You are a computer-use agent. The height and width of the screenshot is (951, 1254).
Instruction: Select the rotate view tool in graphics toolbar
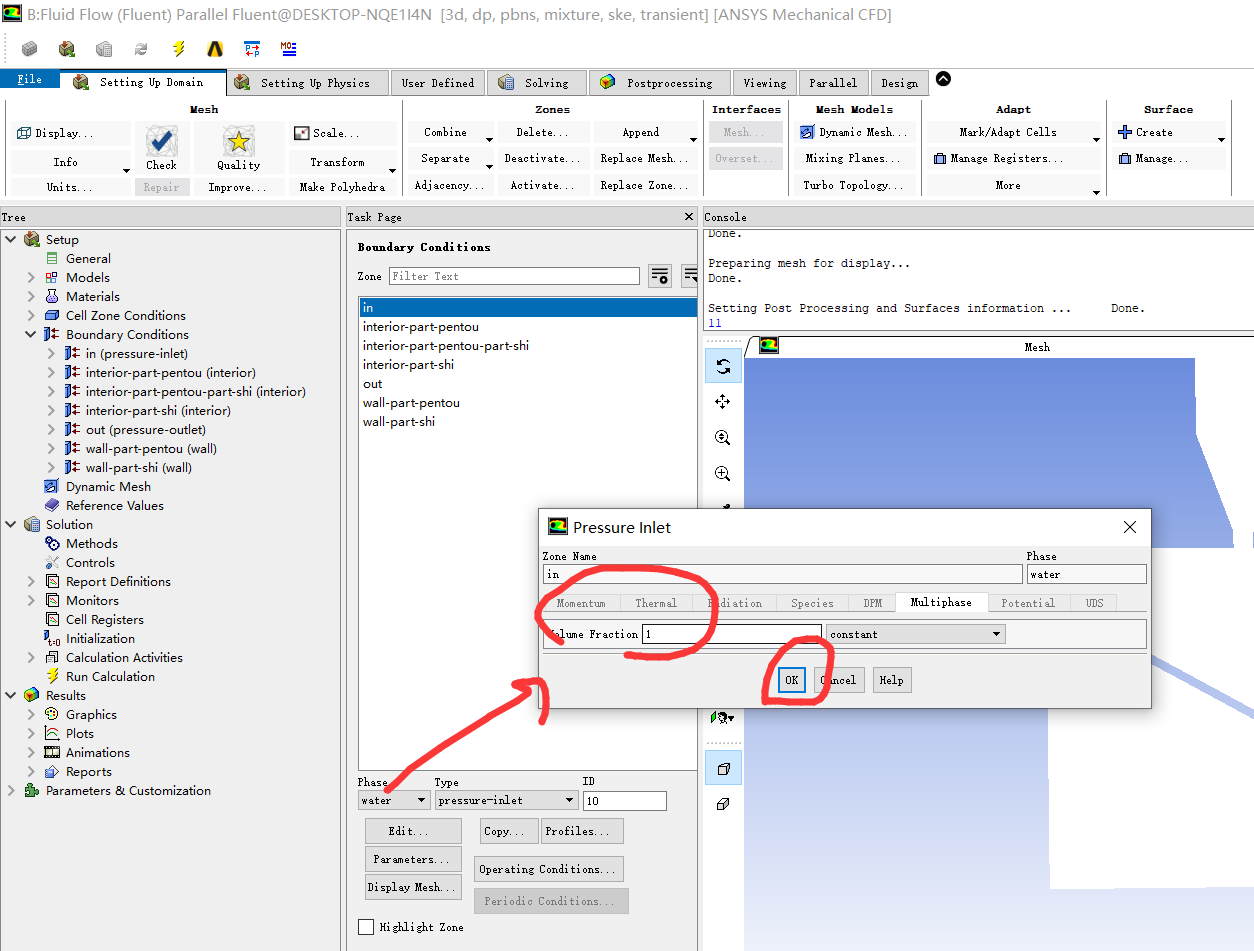(723, 367)
